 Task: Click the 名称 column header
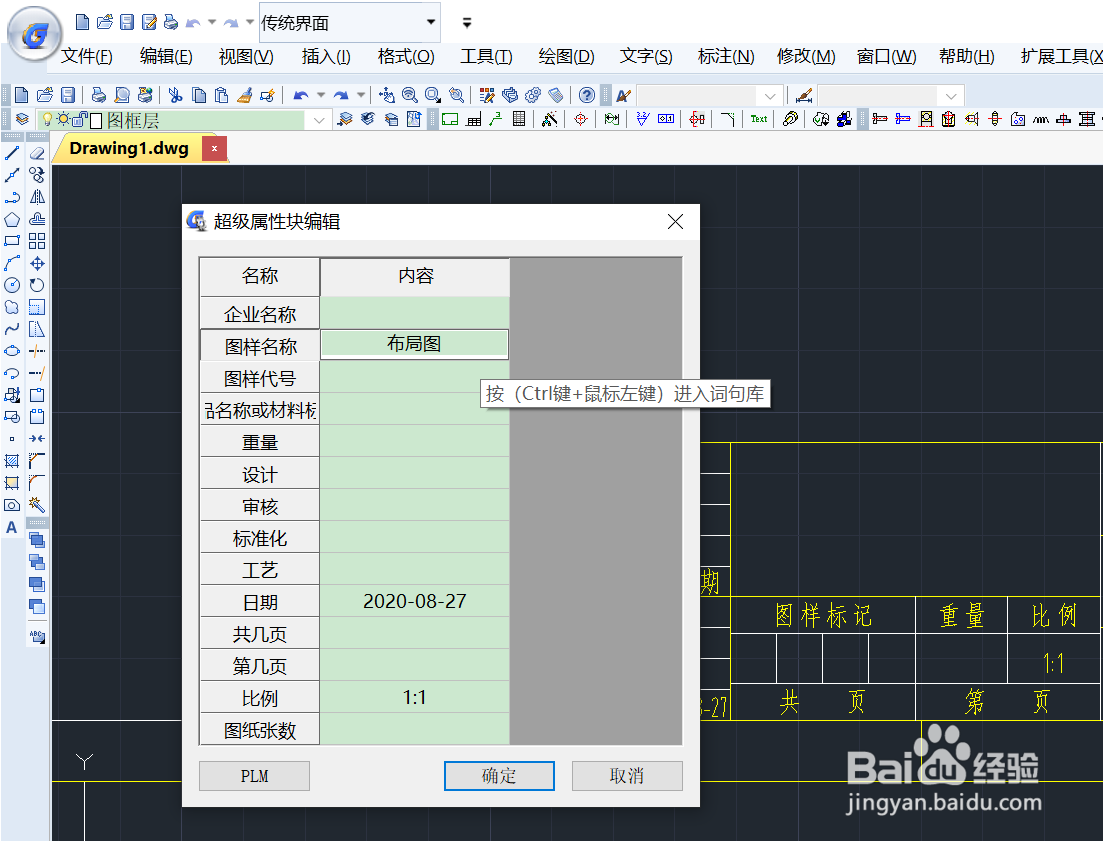point(260,276)
